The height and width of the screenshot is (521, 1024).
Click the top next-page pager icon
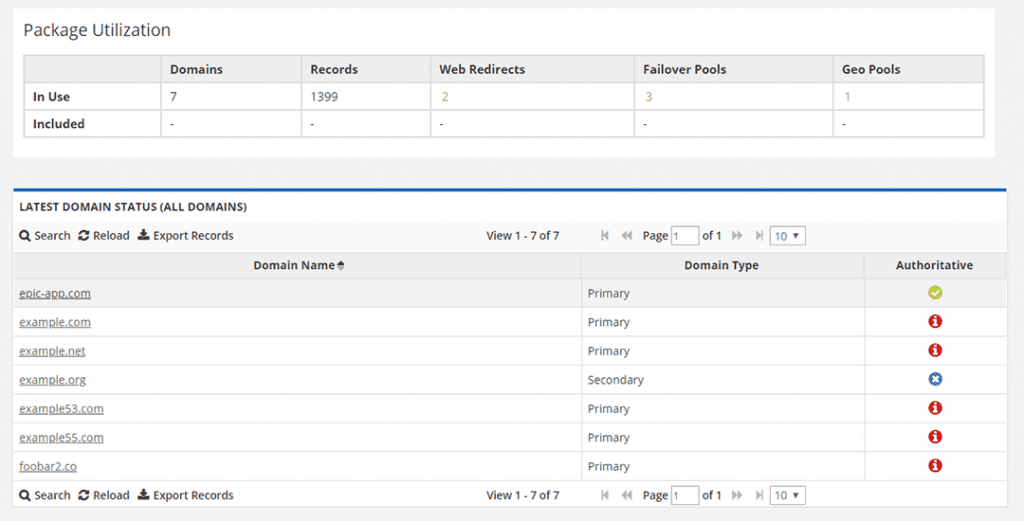tap(737, 236)
